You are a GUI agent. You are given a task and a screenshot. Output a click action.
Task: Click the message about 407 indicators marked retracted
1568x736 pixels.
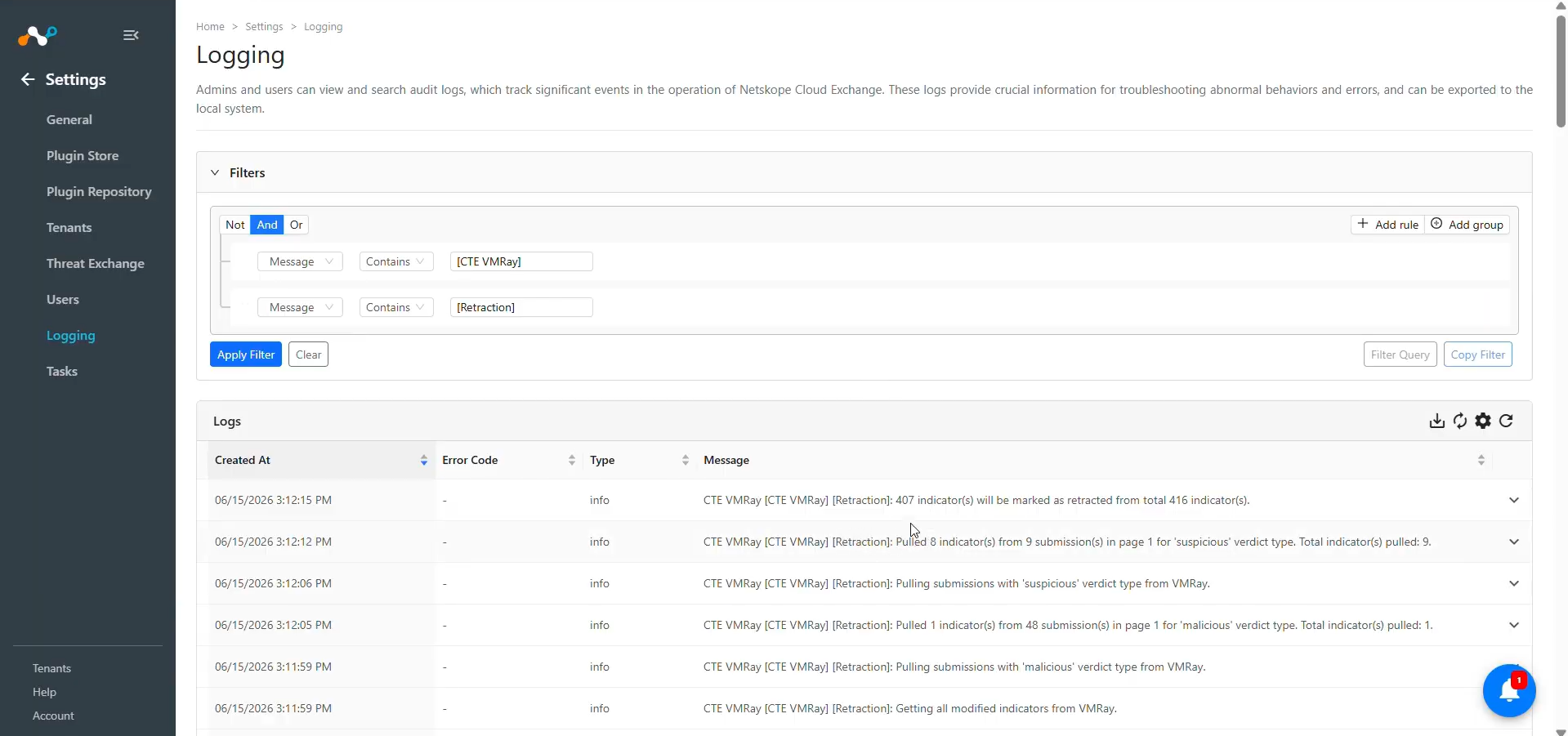(x=976, y=500)
